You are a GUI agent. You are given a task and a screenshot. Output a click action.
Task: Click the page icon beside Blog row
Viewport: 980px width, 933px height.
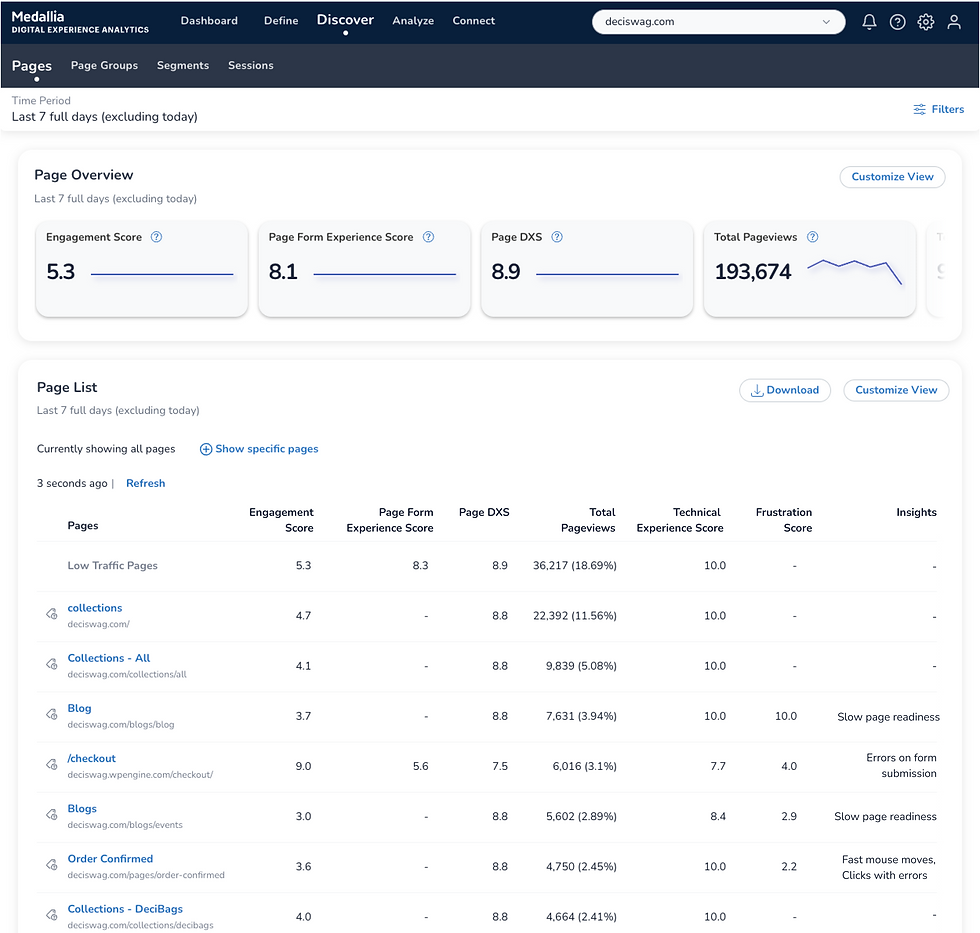(52, 714)
